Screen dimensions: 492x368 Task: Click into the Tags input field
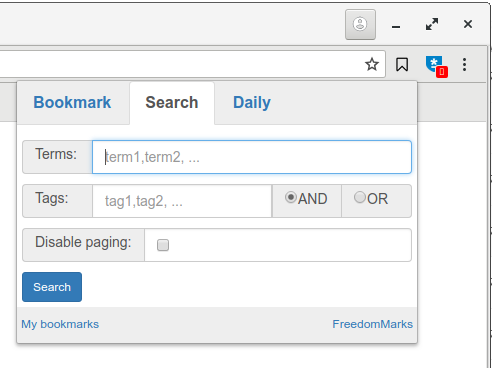[x=182, y=201]
